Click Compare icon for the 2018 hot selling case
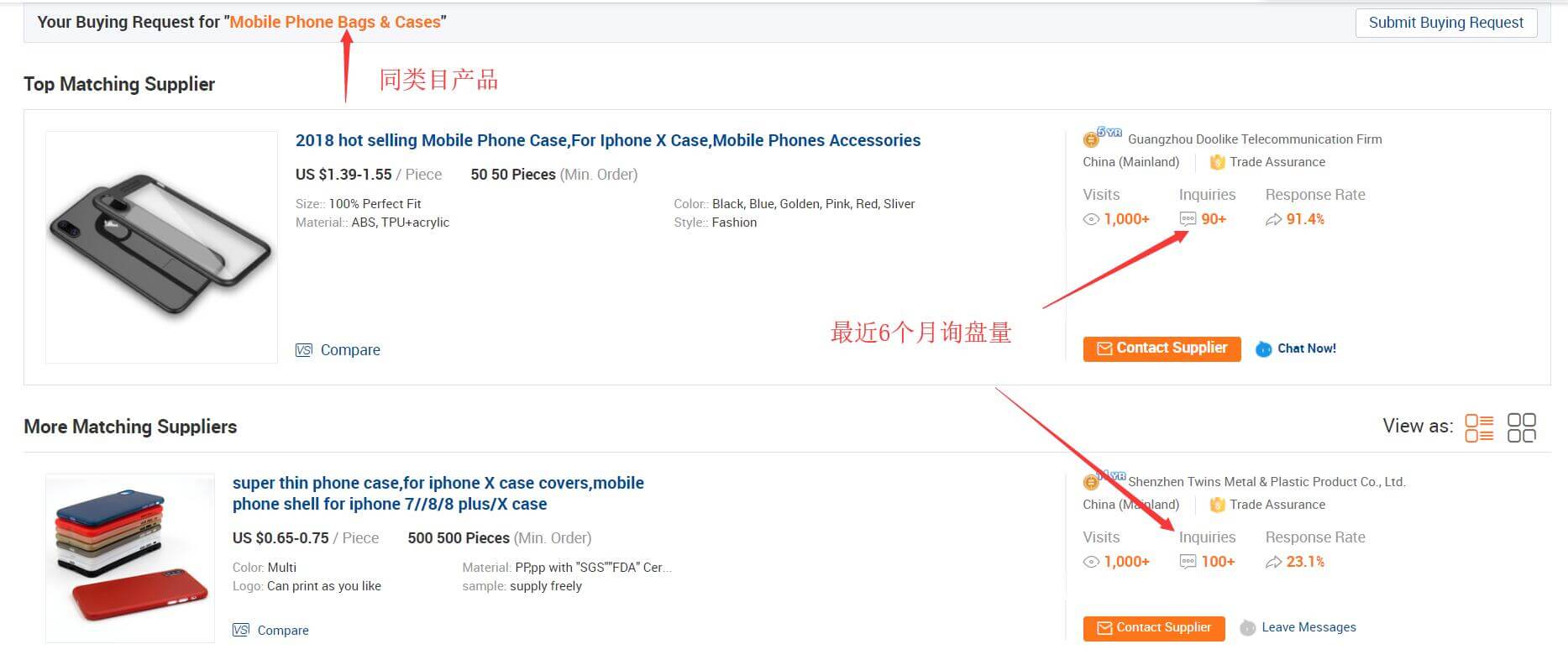1568x660 pixels. 304,350
